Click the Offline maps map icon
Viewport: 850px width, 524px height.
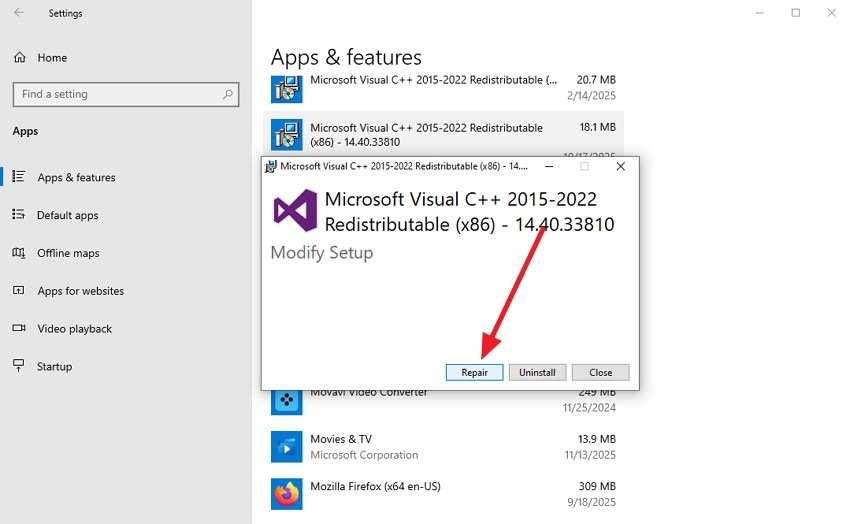tap(19, 253)
